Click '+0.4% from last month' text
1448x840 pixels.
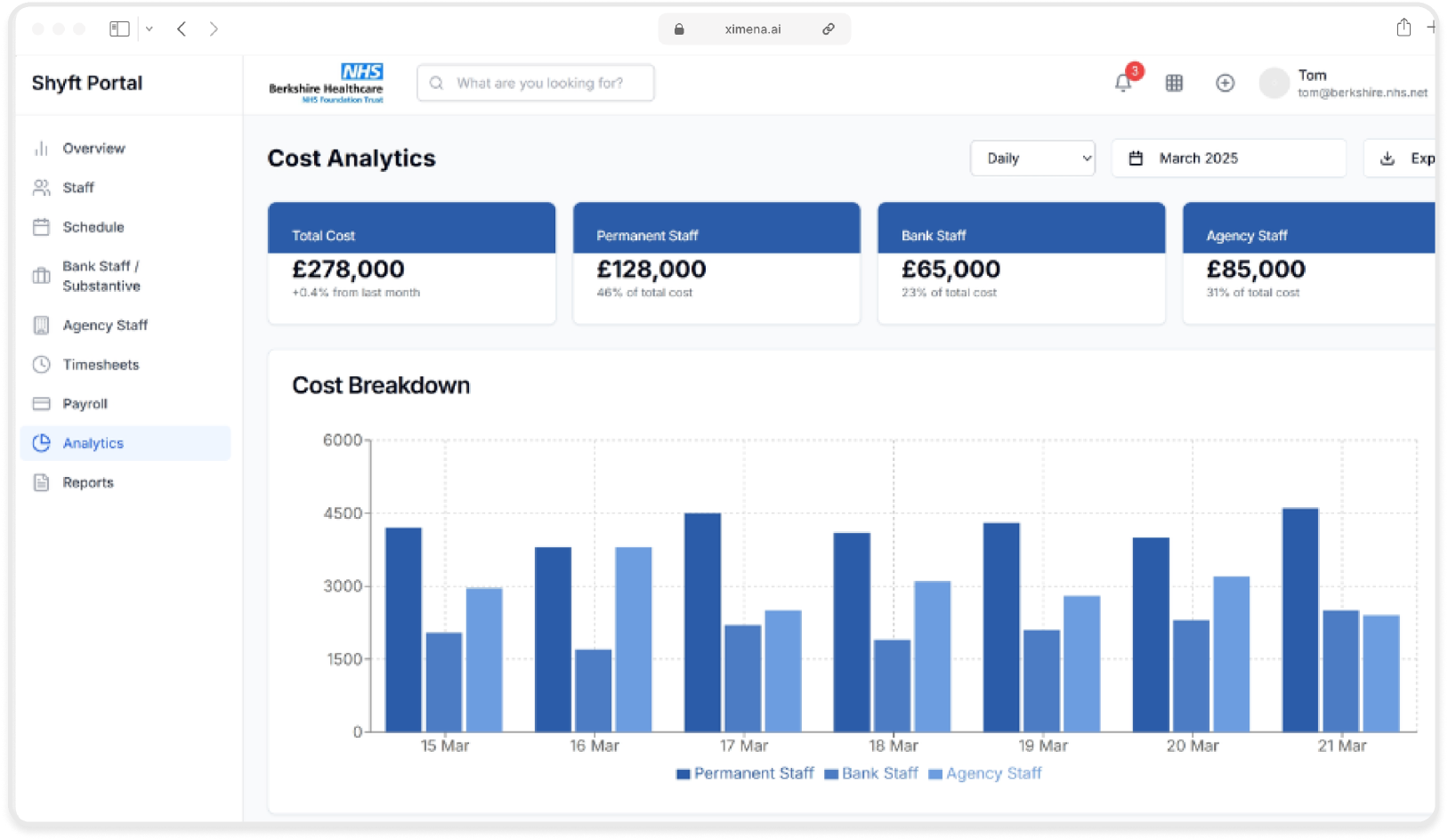tap(356, 293)
